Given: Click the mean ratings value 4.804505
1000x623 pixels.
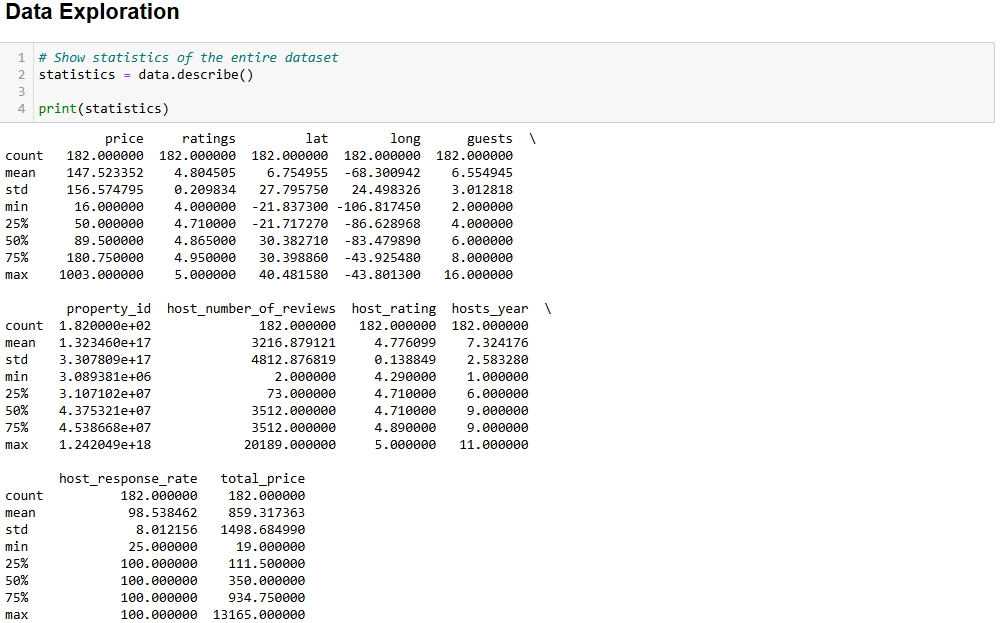Looking at the screenshot, I should click(x=205, y=172).
